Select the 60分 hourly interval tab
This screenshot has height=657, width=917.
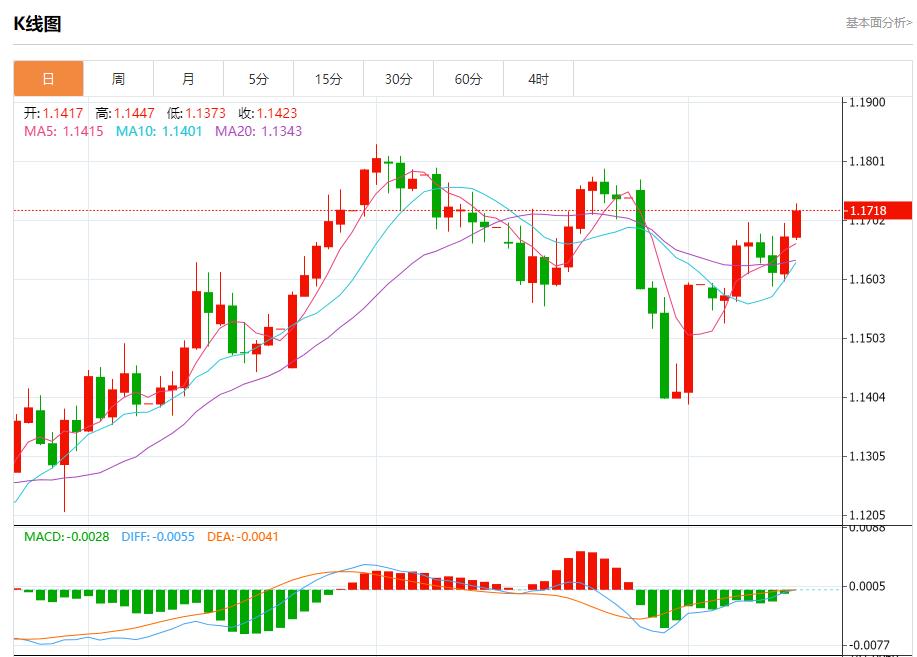[x=467, y=78]
